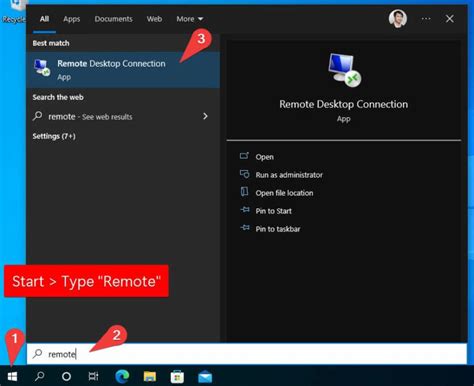Open Recycle Bin on desktop
This screenshot has height=386, width=474.
click(x=13, y=12)
